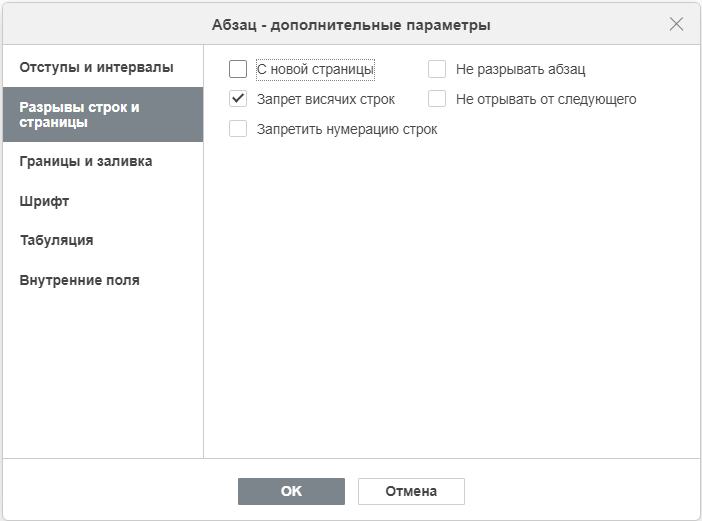Click the Запретить нумерацию строк label text
The width and height of the screenshot is (702, 521).
pos(347,129)
